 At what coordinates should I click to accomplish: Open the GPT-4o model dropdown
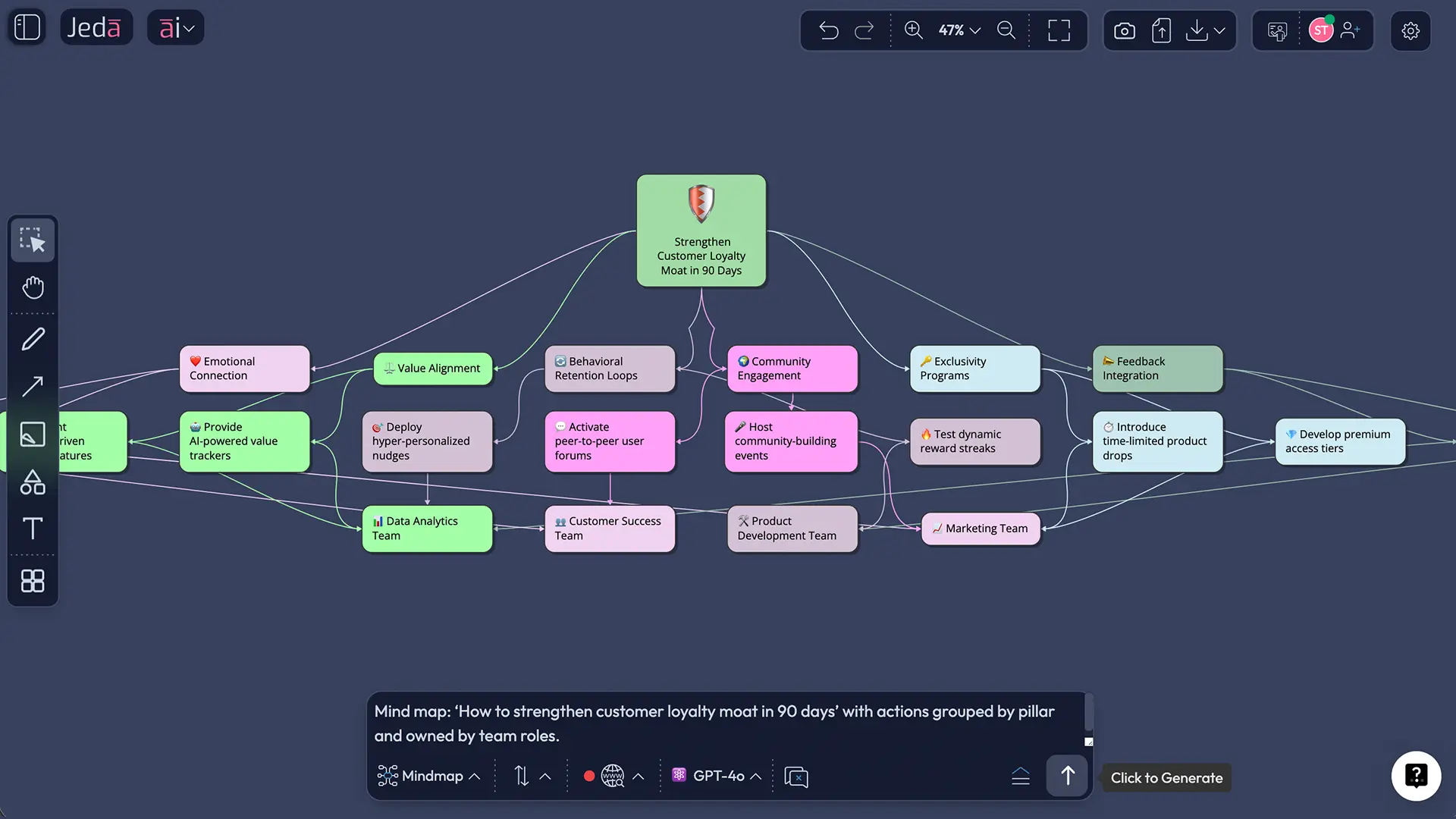tap(717, 776)
